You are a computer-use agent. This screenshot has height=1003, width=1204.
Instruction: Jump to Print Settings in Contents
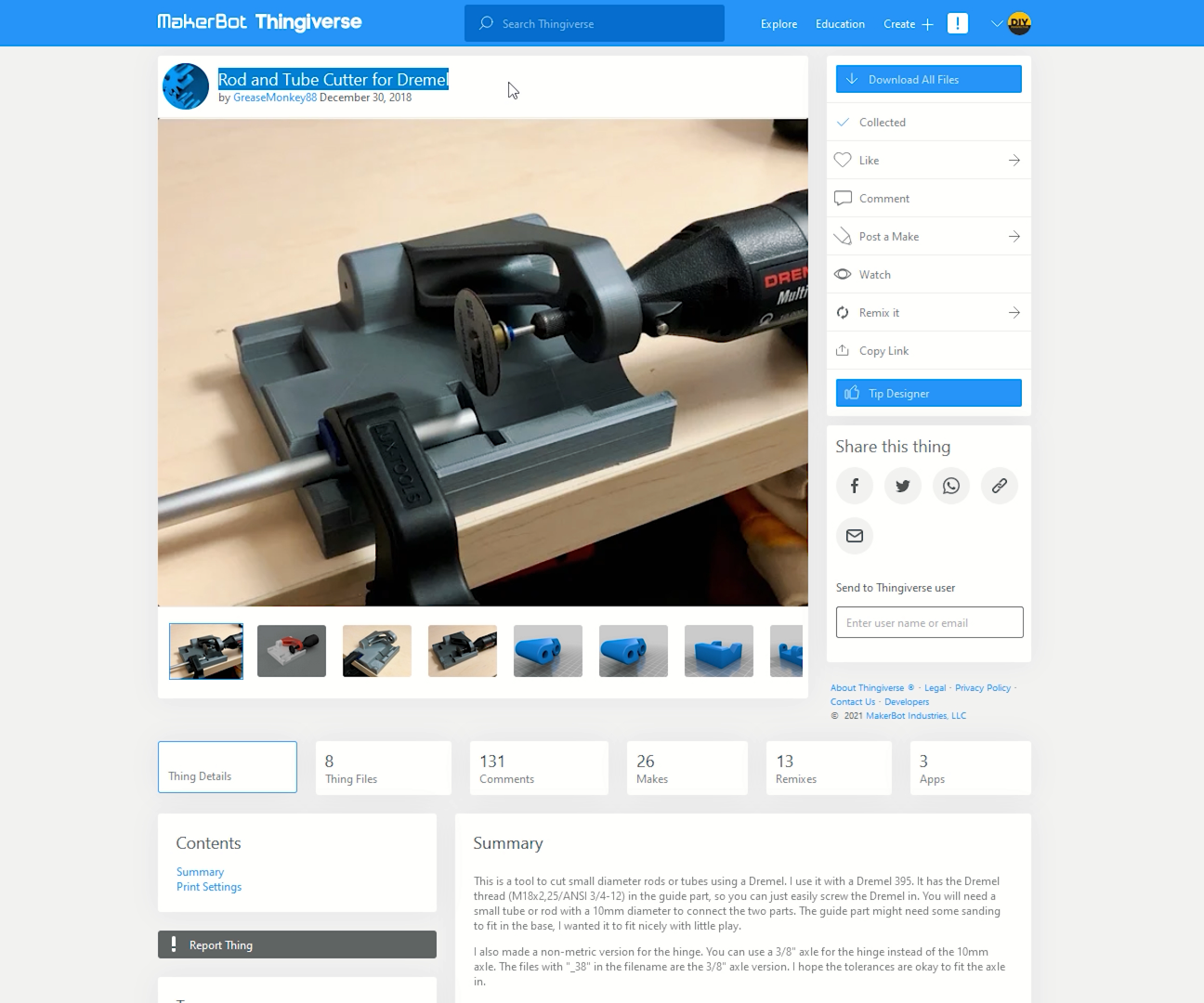pos(209,887)
